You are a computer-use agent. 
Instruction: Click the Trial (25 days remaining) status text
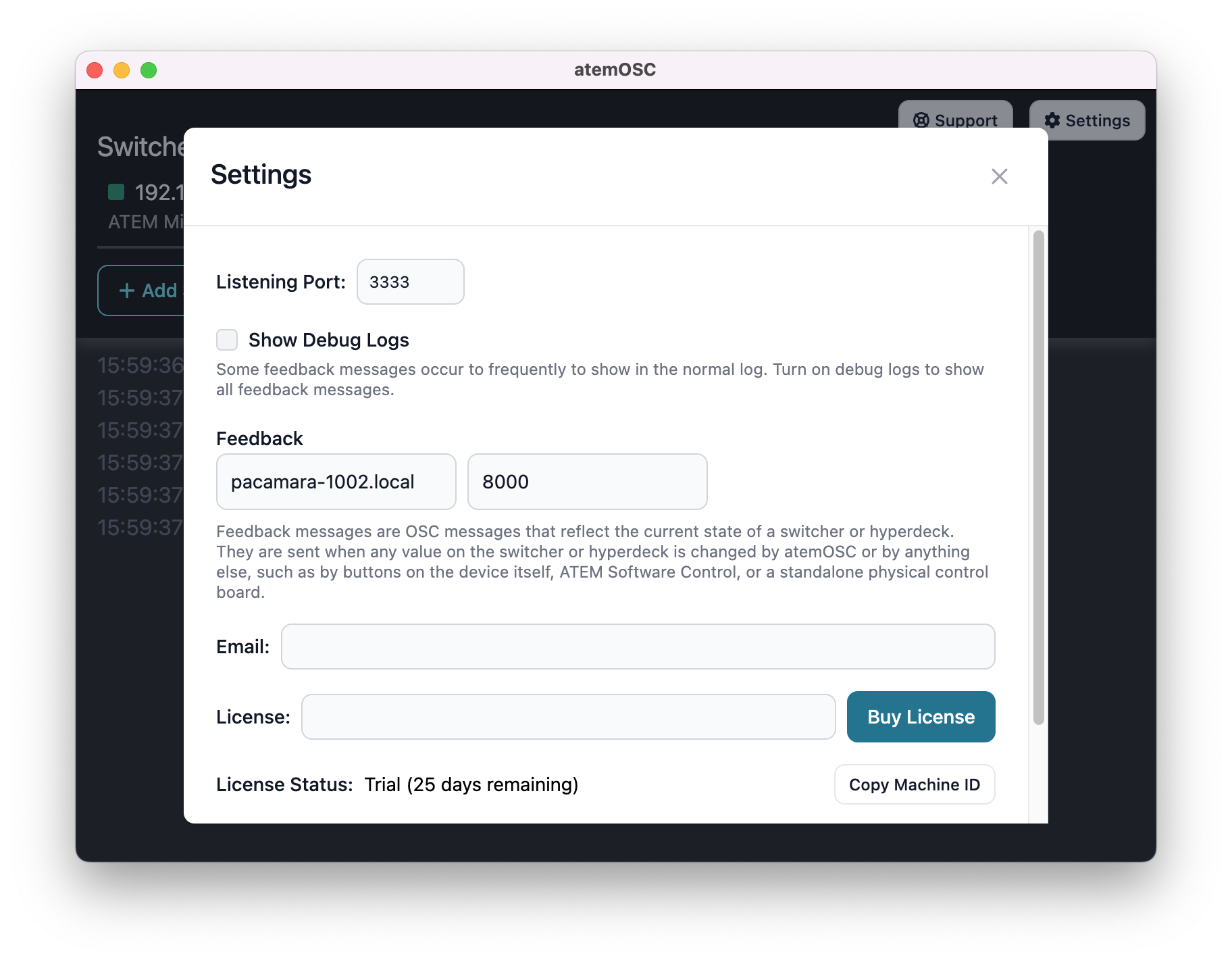471,784
